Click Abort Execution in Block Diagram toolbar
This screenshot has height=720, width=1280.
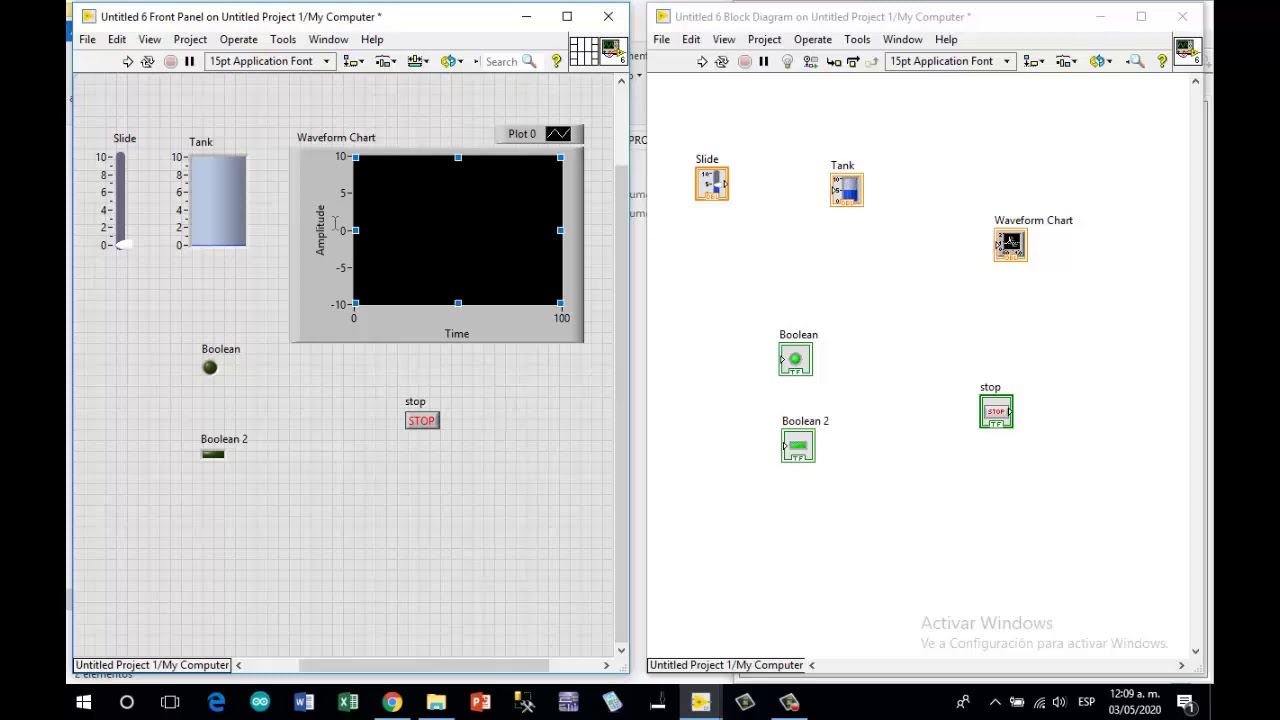[x=744, y=62]
